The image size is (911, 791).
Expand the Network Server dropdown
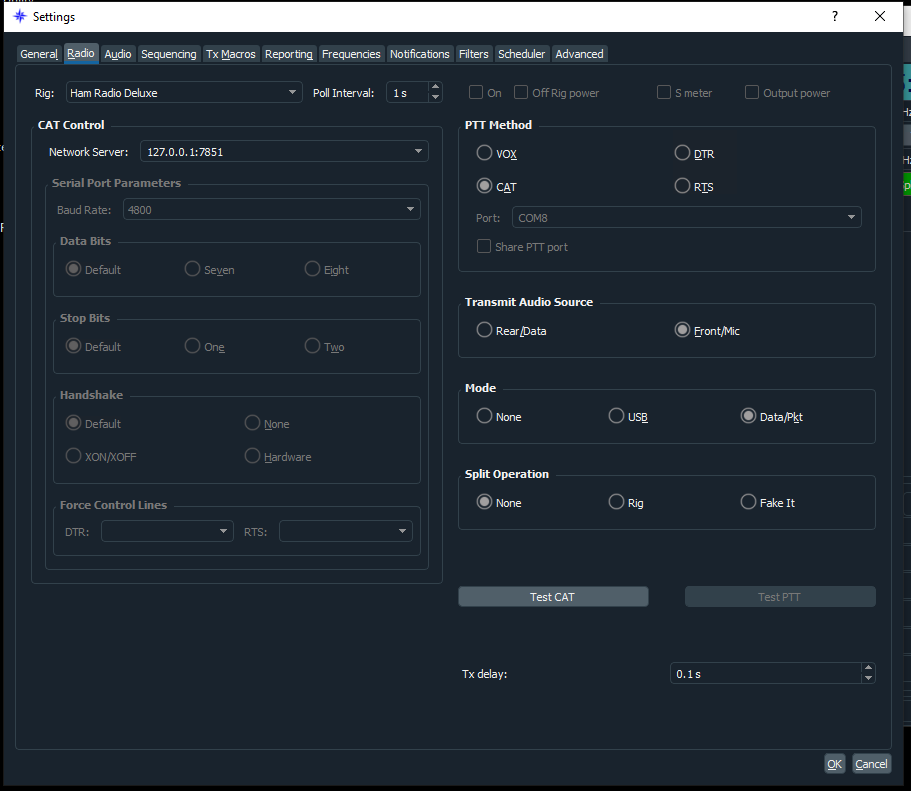click(x=284, y=152)
